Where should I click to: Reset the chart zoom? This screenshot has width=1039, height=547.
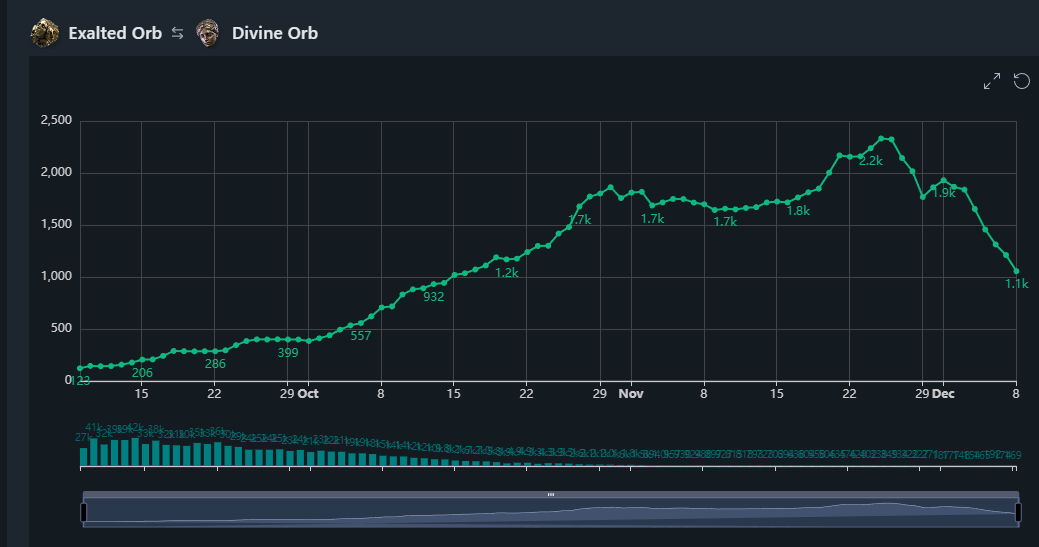click(x=1022, y=81)
